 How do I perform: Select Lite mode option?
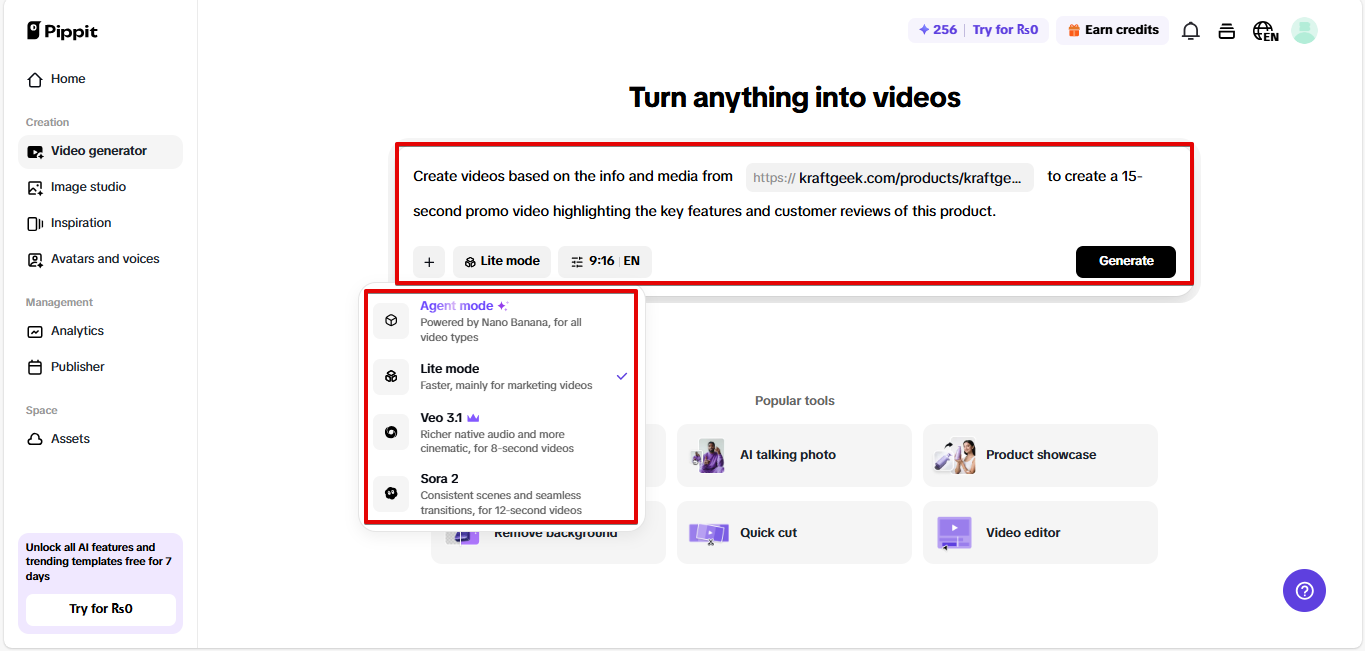(501, 376)
